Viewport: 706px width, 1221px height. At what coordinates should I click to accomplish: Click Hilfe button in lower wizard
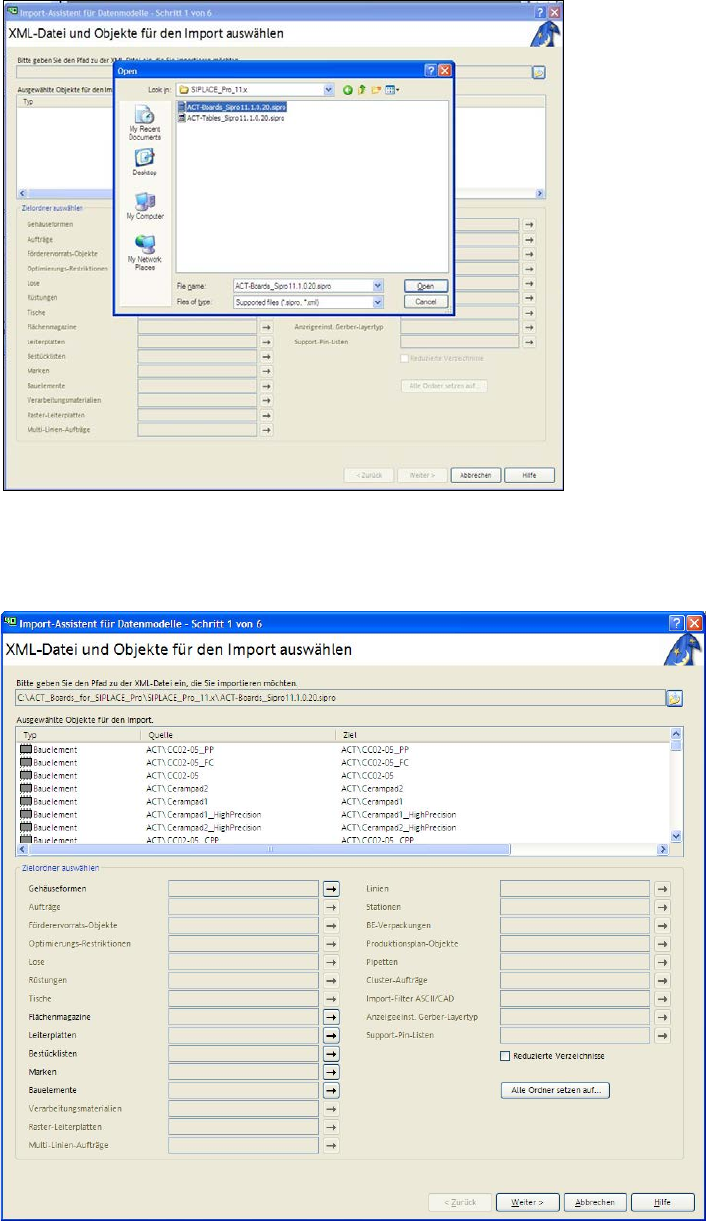pyautogui.click(x=661, y=1202)
